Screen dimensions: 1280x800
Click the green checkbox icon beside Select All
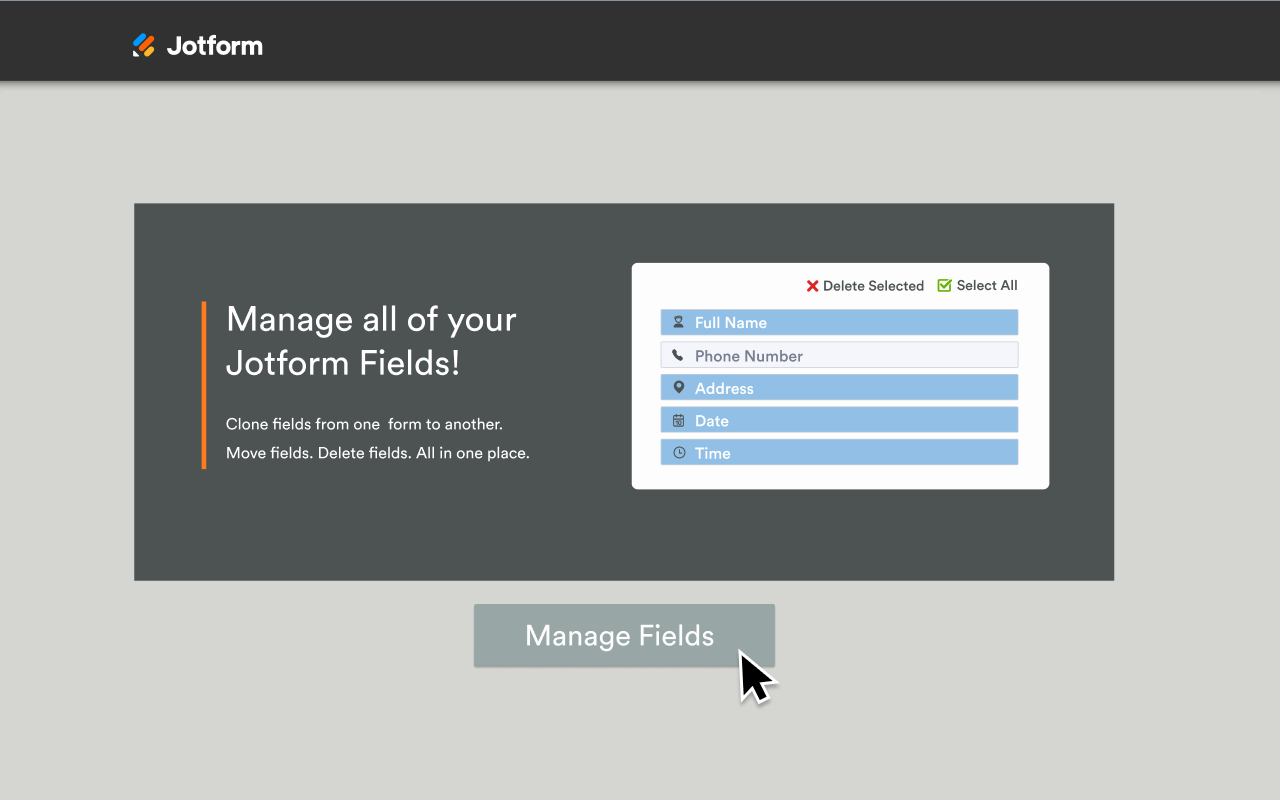click(943, 285)
